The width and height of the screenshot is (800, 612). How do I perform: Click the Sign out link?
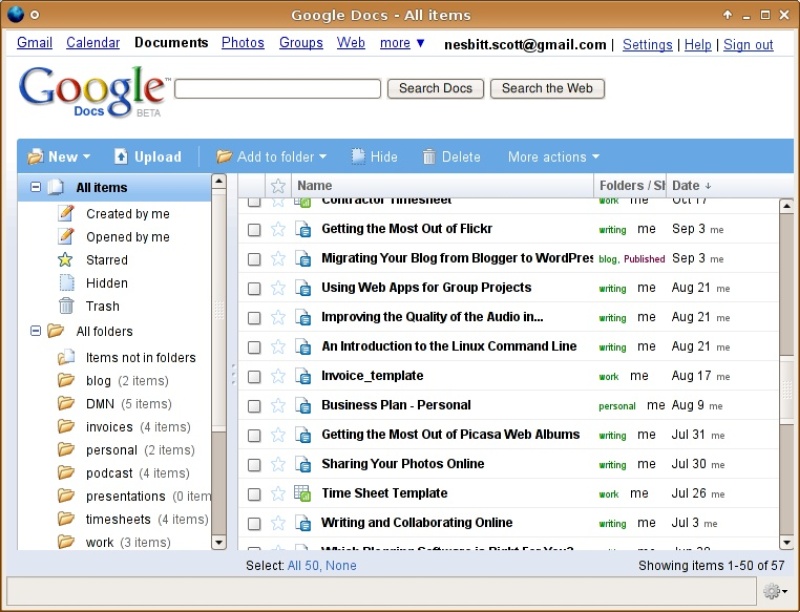[748, 45]
